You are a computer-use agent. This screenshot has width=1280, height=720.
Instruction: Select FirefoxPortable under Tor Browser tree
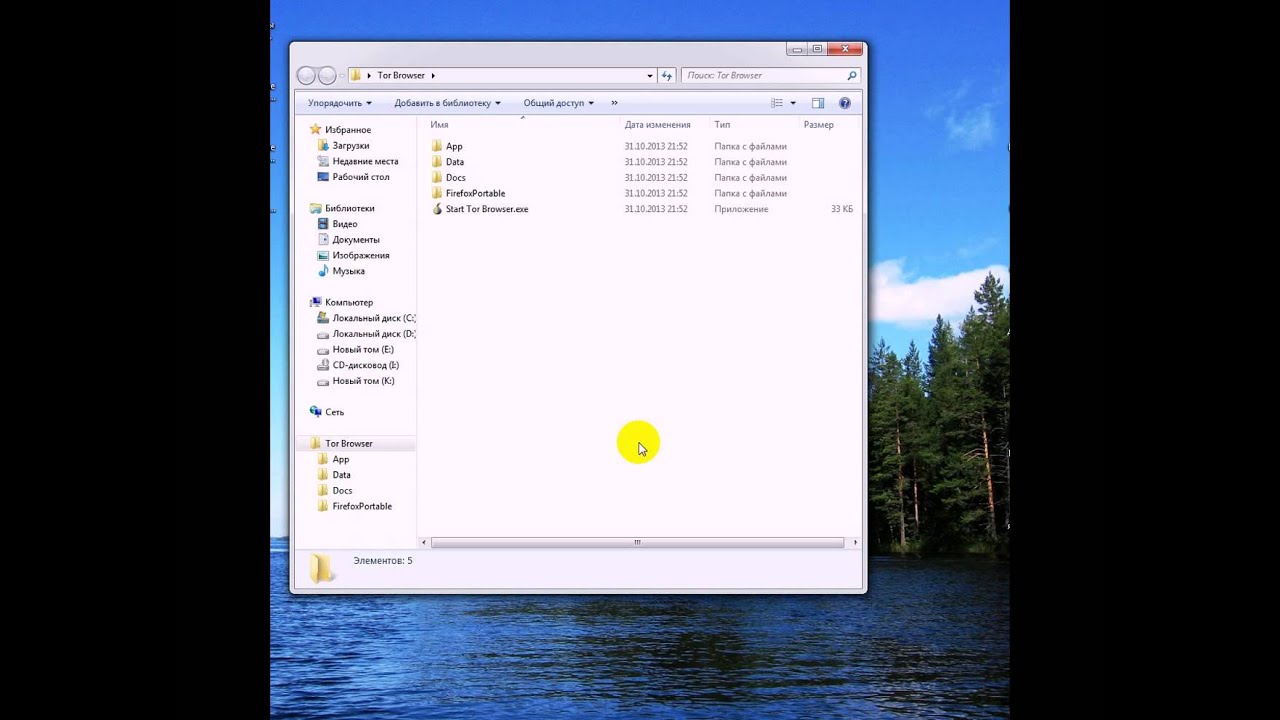tap(362, 506)
